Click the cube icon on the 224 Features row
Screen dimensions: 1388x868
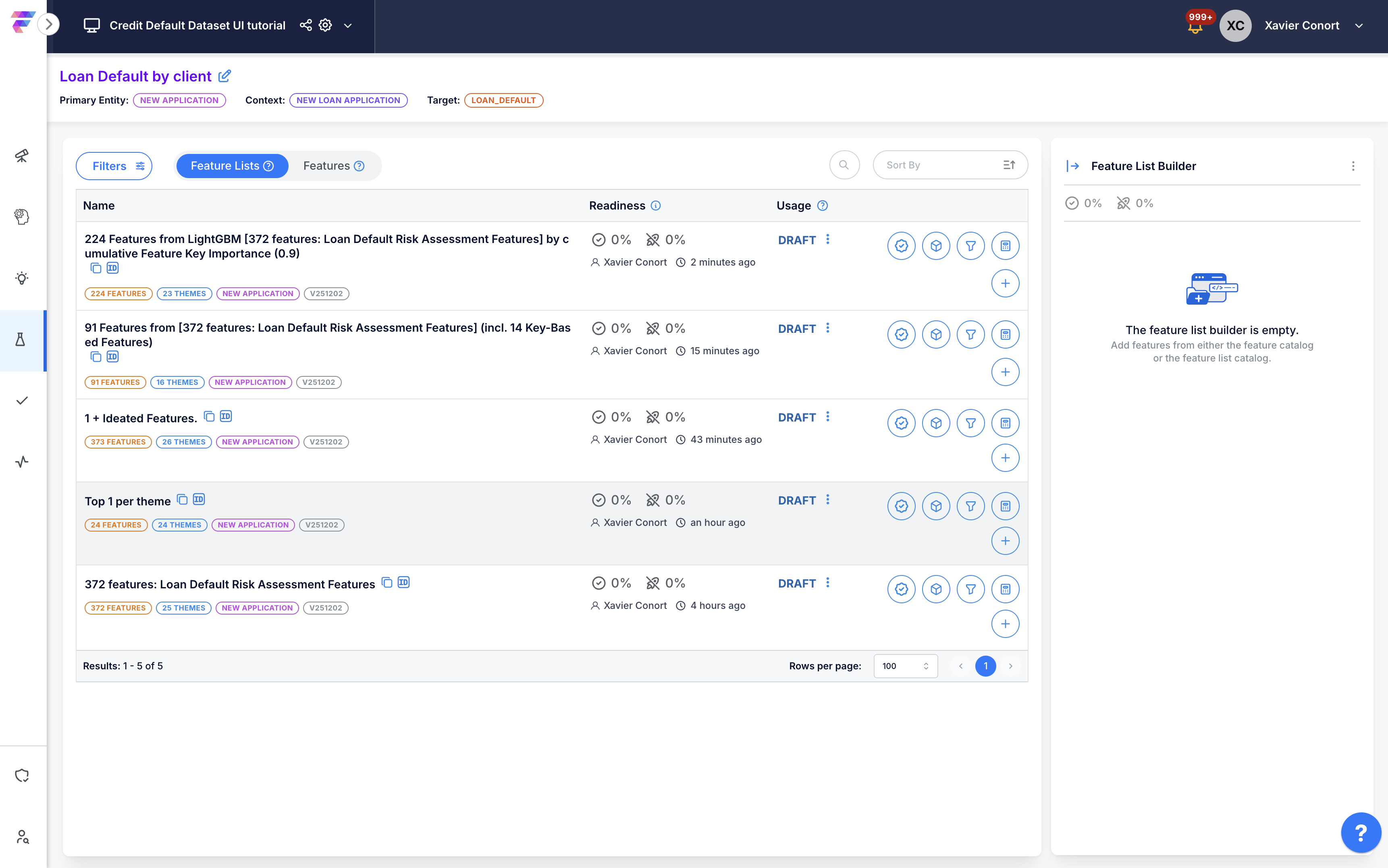click(936, 246)
